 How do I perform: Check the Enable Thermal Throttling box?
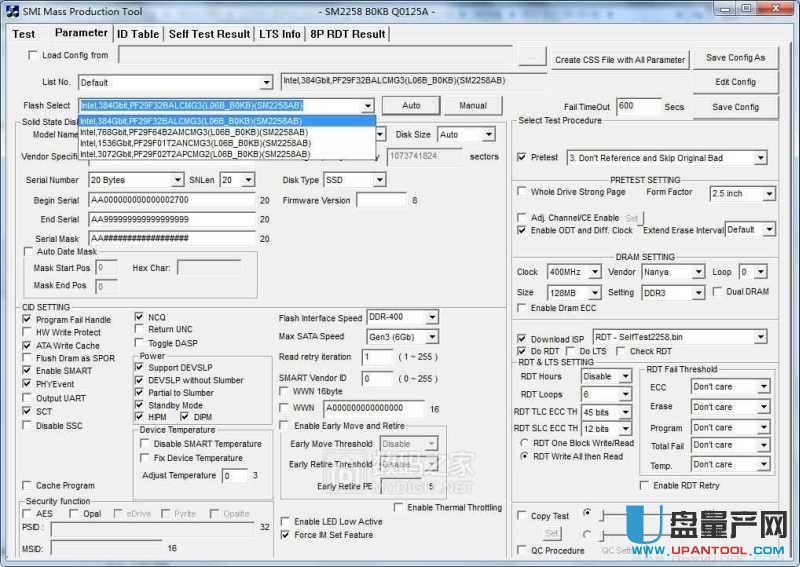(x=400, y=507)
